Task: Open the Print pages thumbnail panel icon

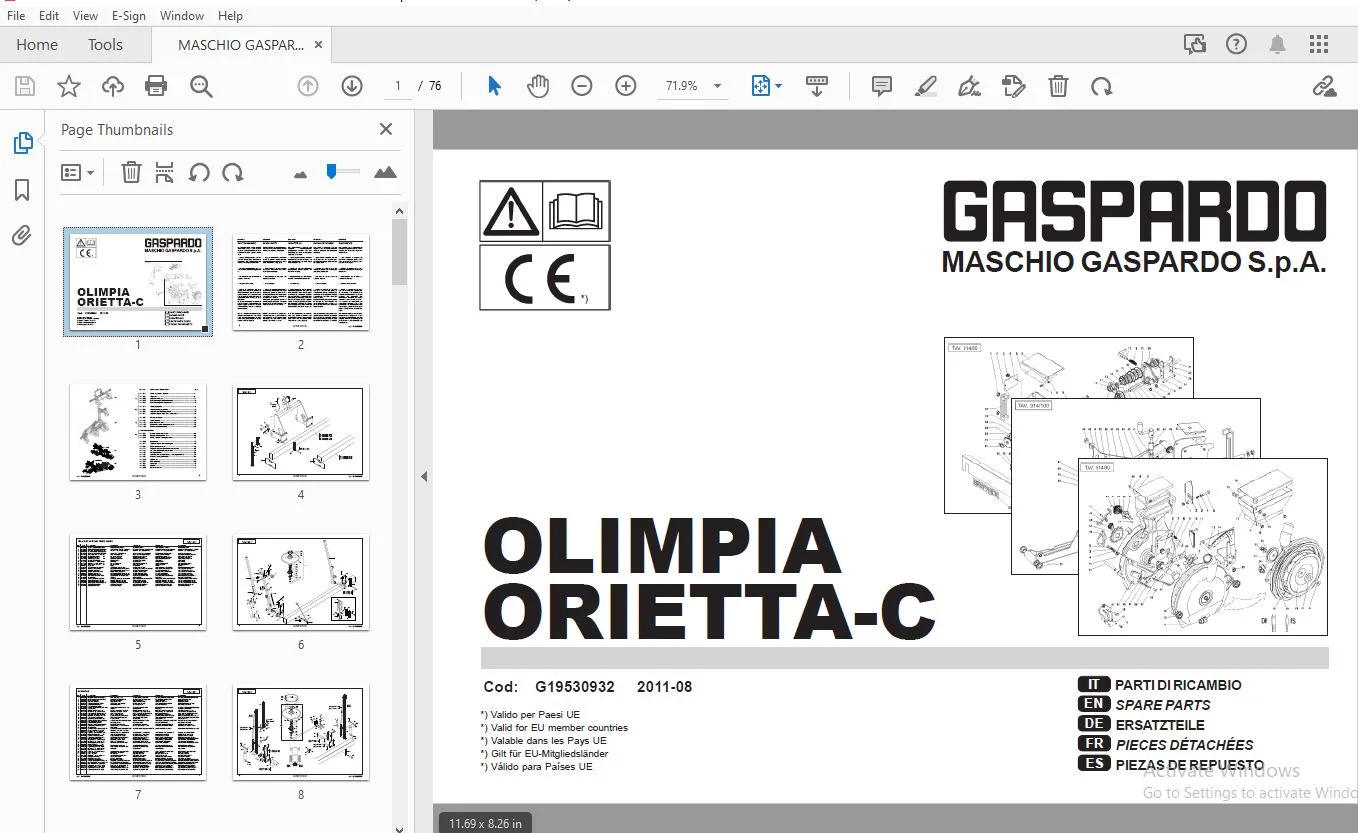Action: pyautogui.click(x=165, y=172)
